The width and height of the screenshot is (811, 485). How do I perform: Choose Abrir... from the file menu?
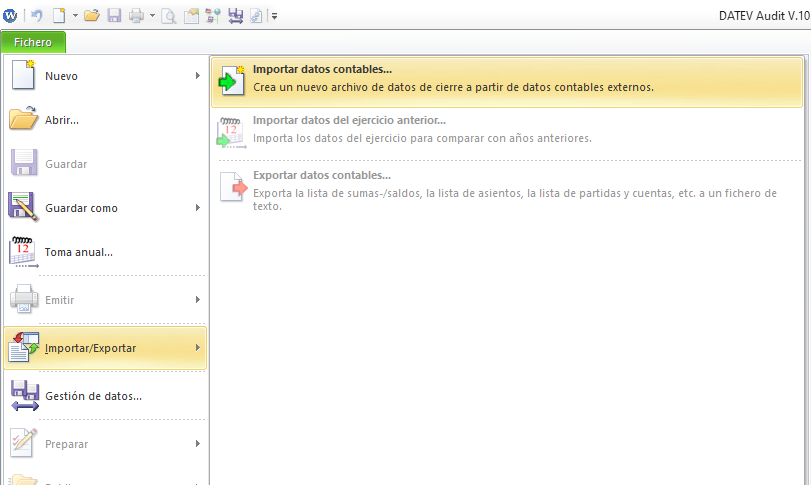[106, 120]
